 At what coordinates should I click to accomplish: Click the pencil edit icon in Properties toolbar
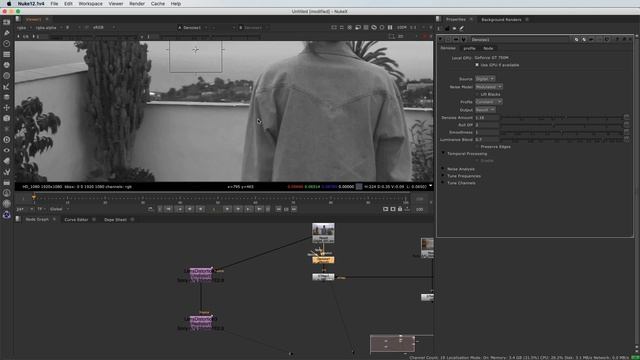coord(462,29)
